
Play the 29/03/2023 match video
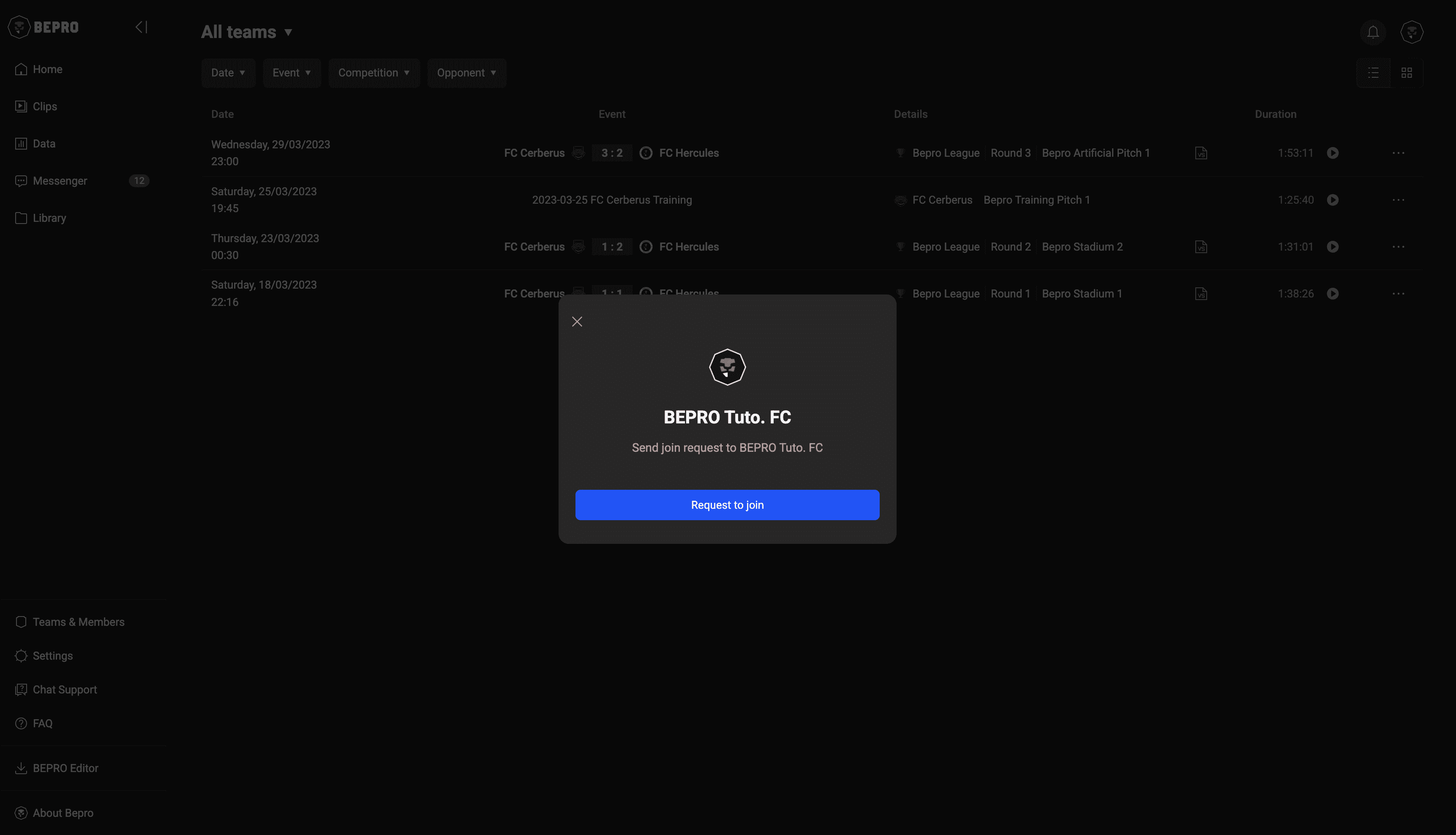point(1332,153)
